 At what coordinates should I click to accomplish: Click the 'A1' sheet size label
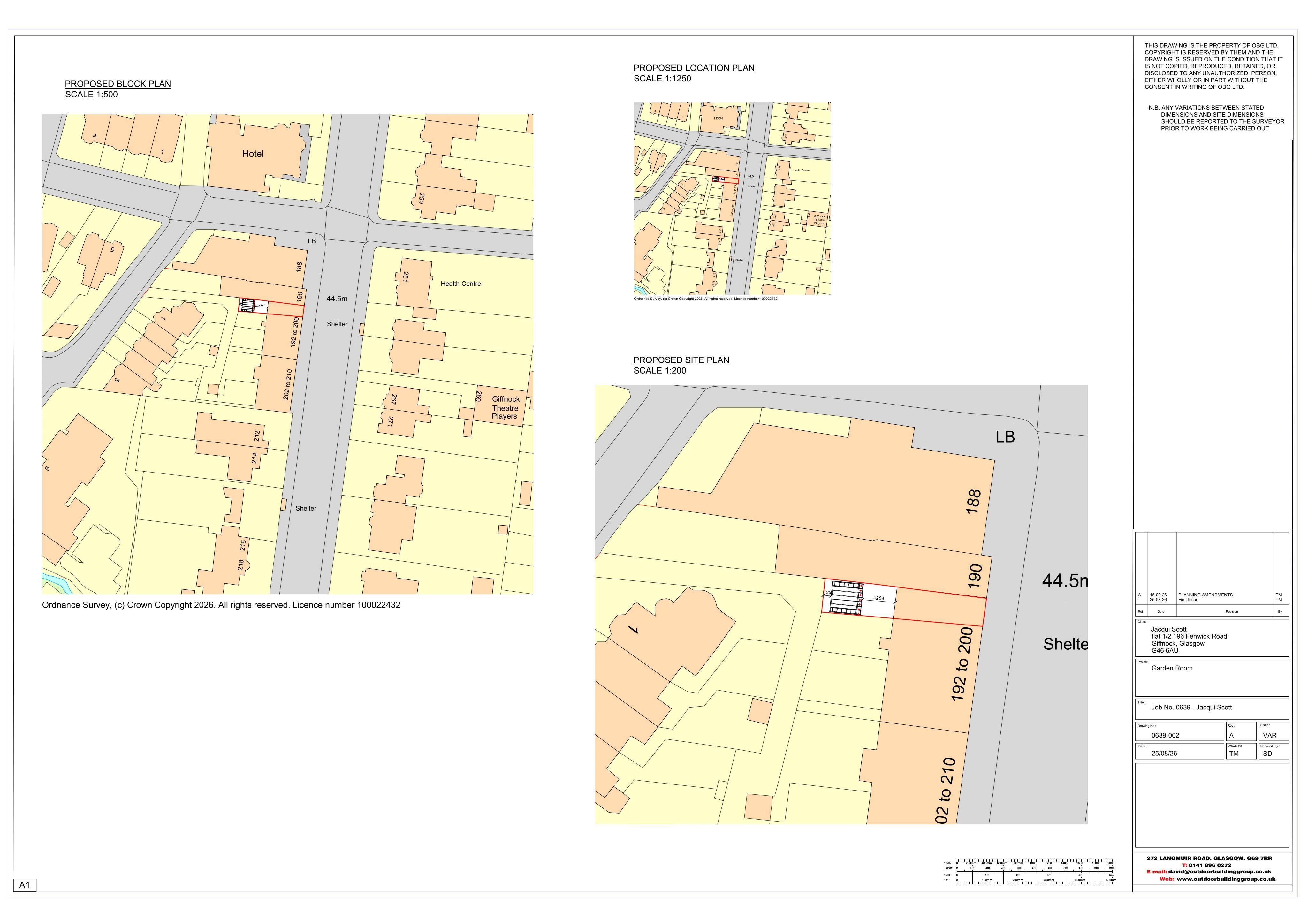pyautogui.click(x=25, y=885)
